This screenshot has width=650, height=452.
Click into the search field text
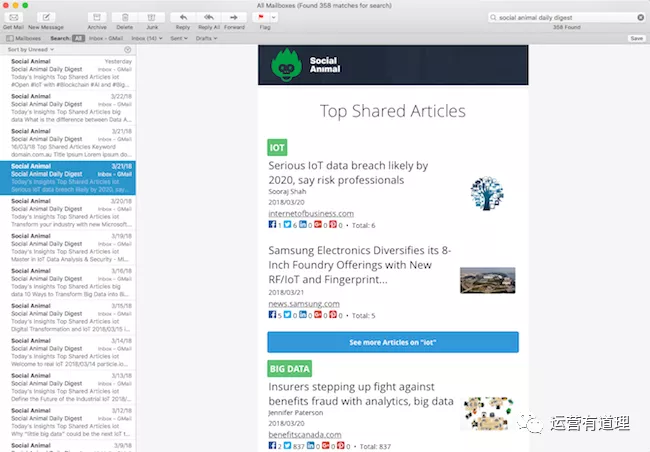pos(535,17)
